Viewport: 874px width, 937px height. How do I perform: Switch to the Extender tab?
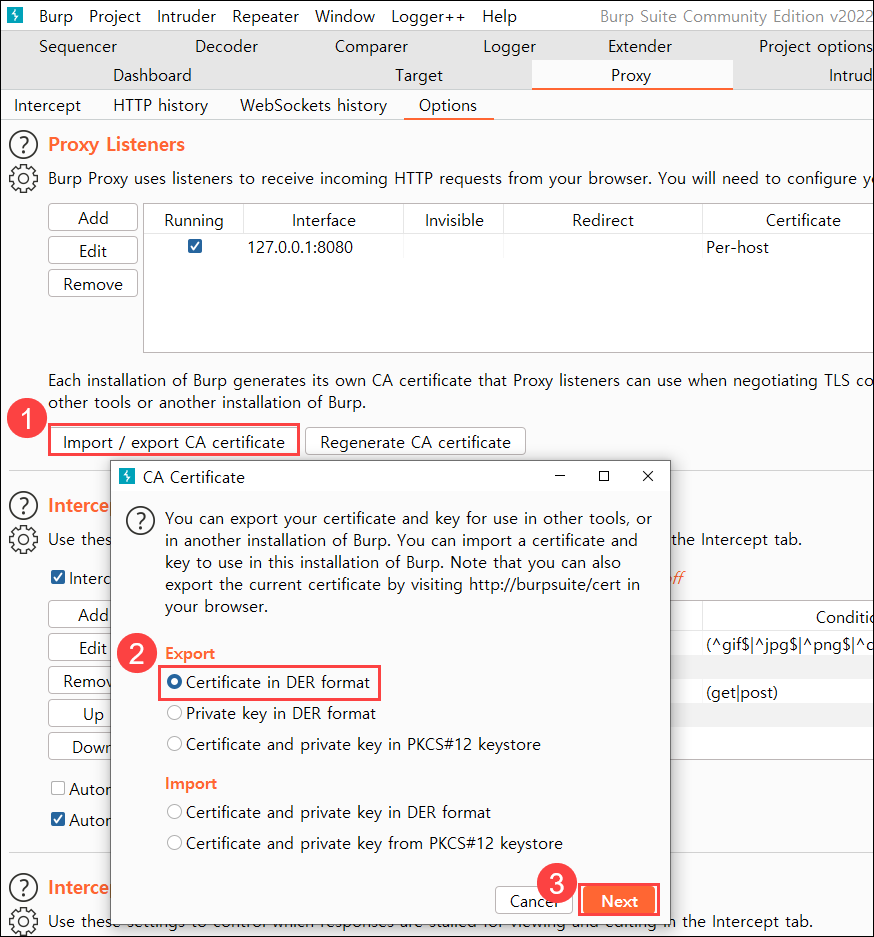point(640,46)
